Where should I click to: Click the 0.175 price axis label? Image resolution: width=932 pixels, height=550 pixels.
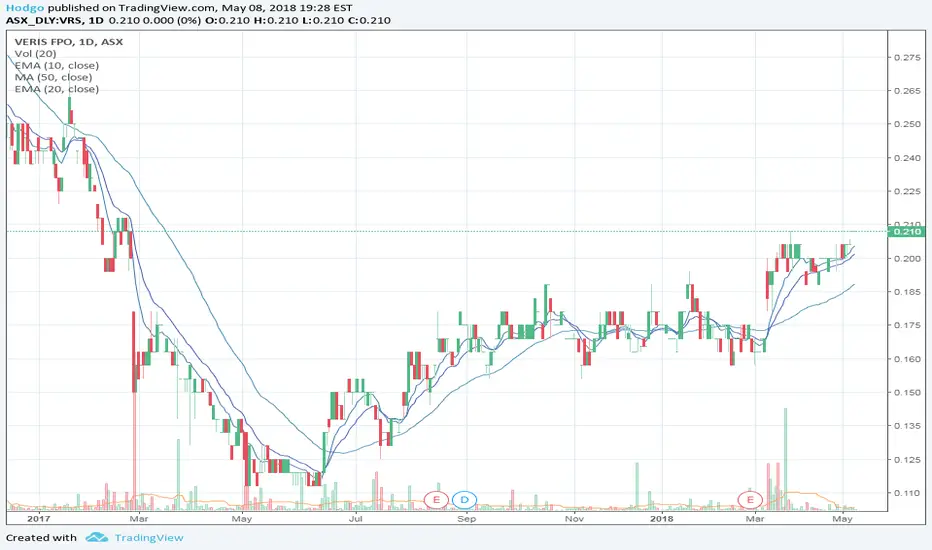click(907, 325)
